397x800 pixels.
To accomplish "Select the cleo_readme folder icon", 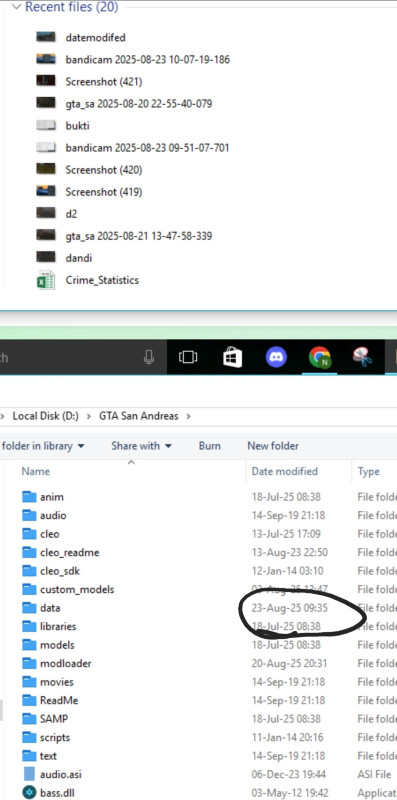I will click(x=30, y=552).
